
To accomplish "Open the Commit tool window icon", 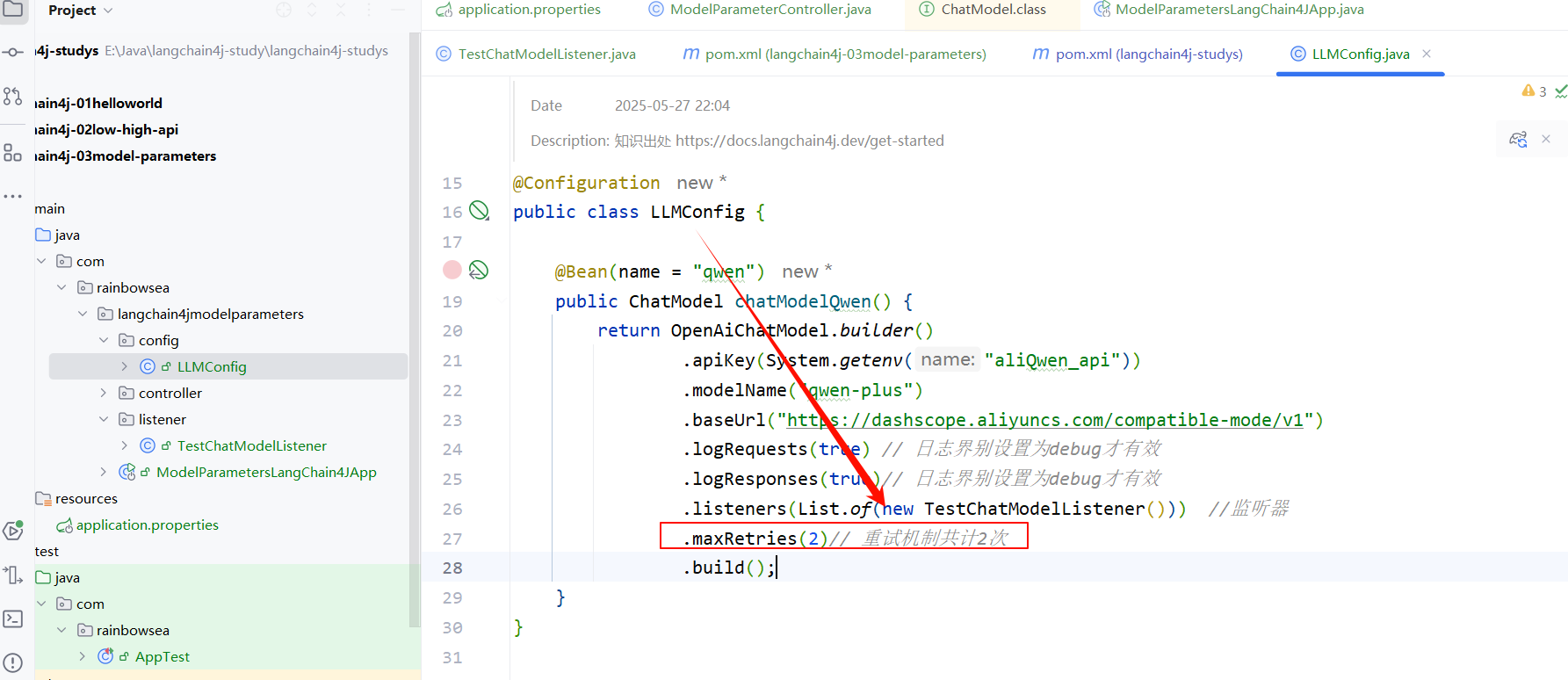I will [x=12, y=53].
